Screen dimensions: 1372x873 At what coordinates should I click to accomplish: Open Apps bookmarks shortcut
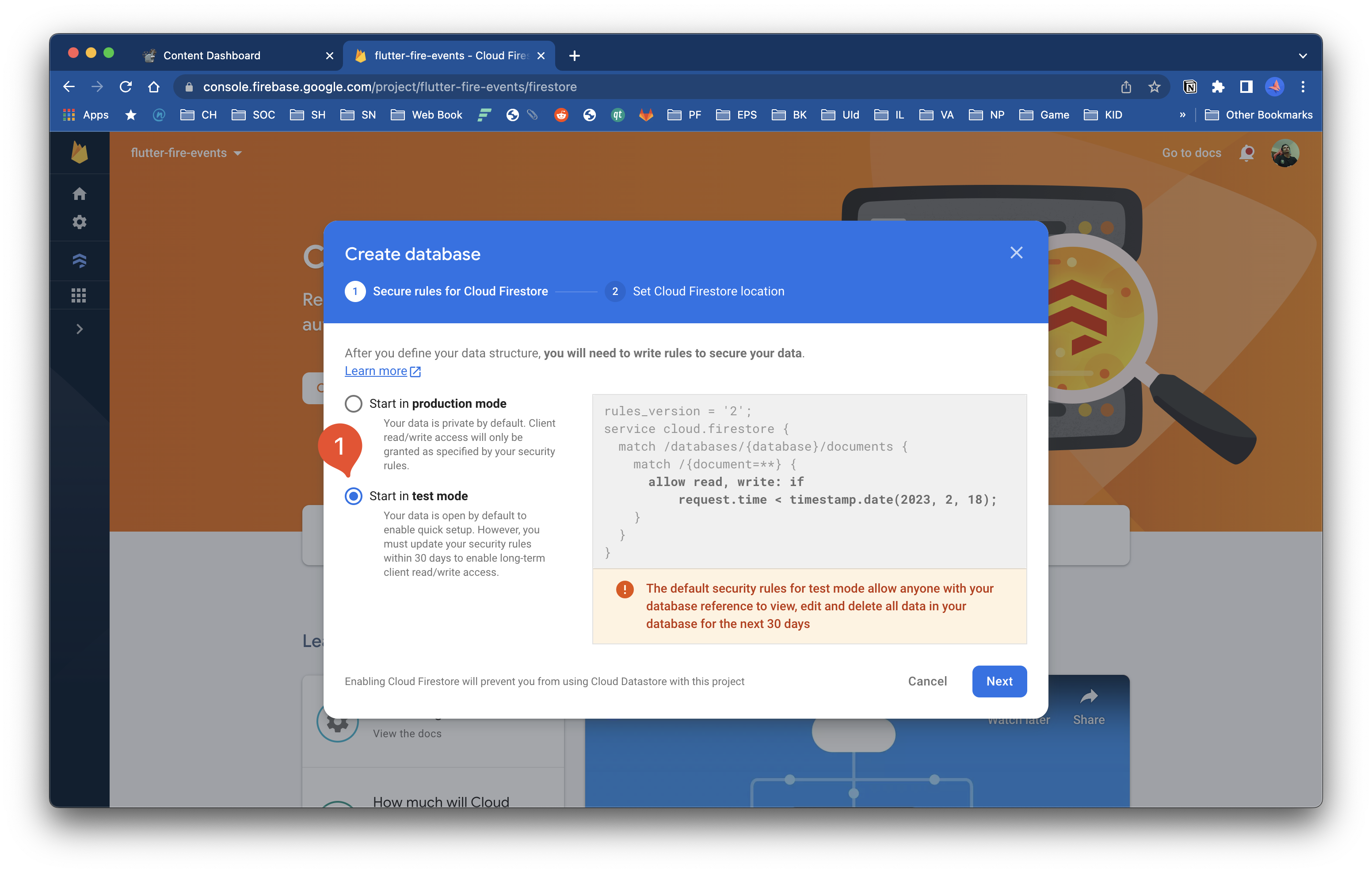(x=85, y=115)
